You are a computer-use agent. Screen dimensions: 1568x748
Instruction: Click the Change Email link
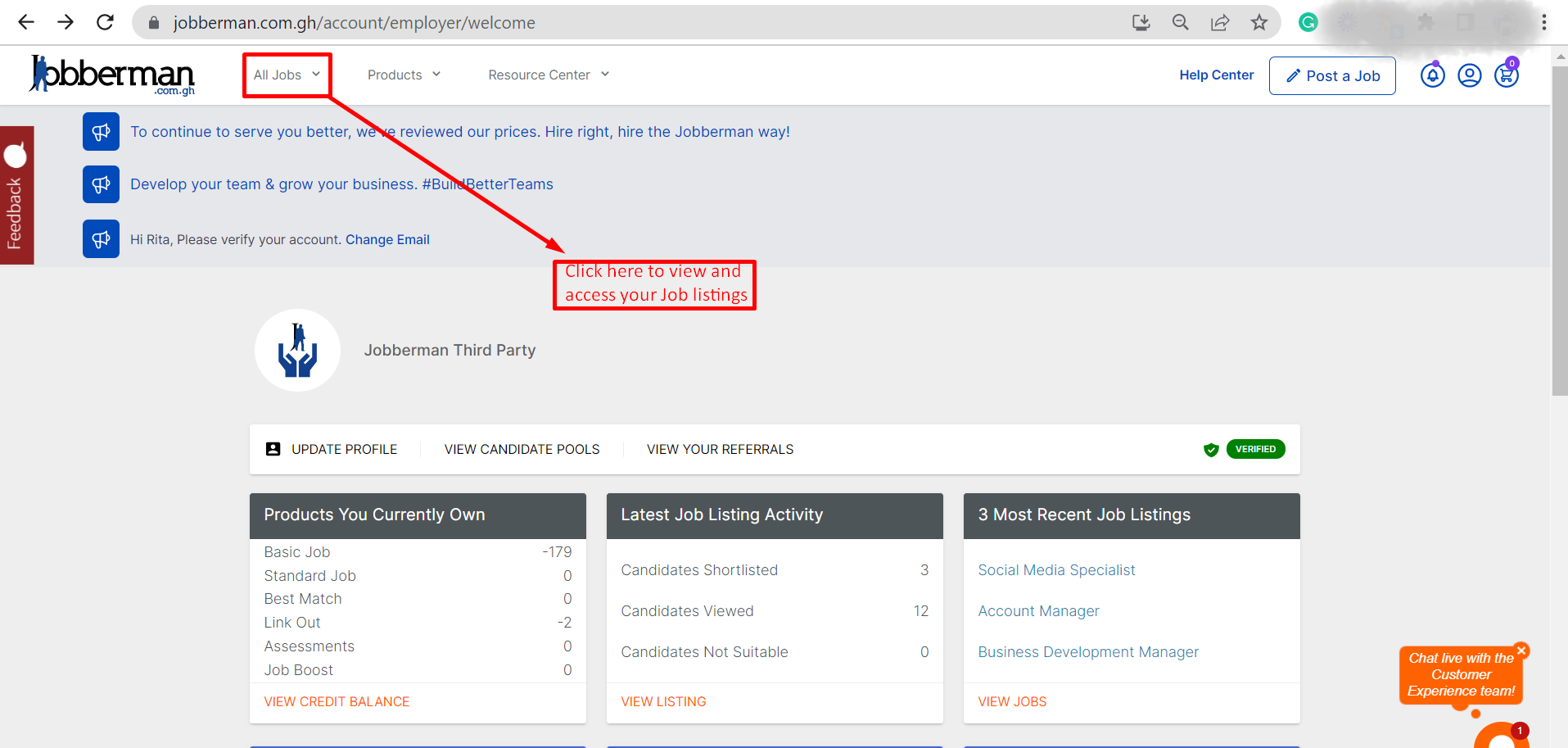point(387,239)
